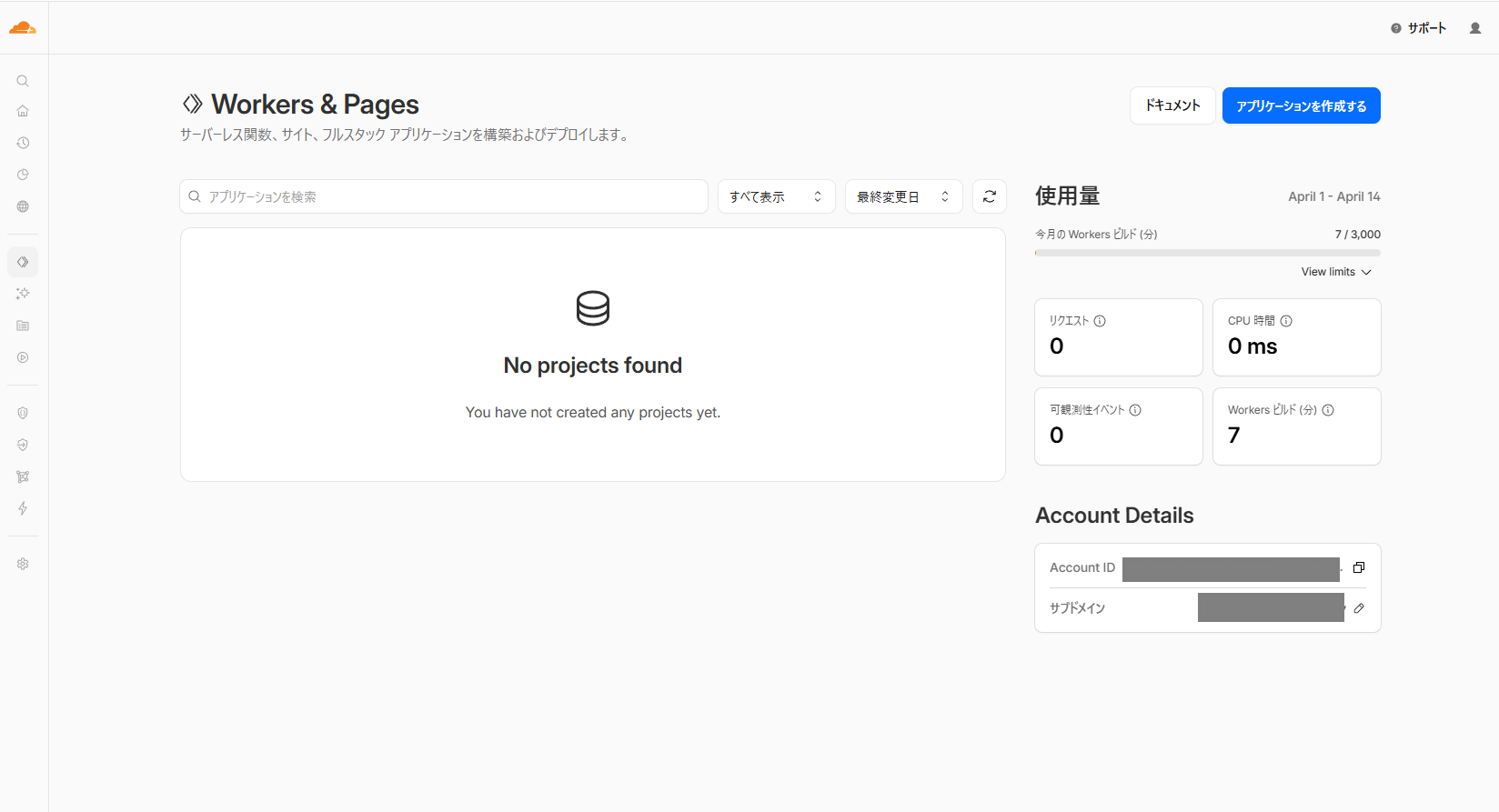Viewport: 1499px width, 812px height.
Task: Click info icon next to リクエスト
Action: click(1100, 321)
